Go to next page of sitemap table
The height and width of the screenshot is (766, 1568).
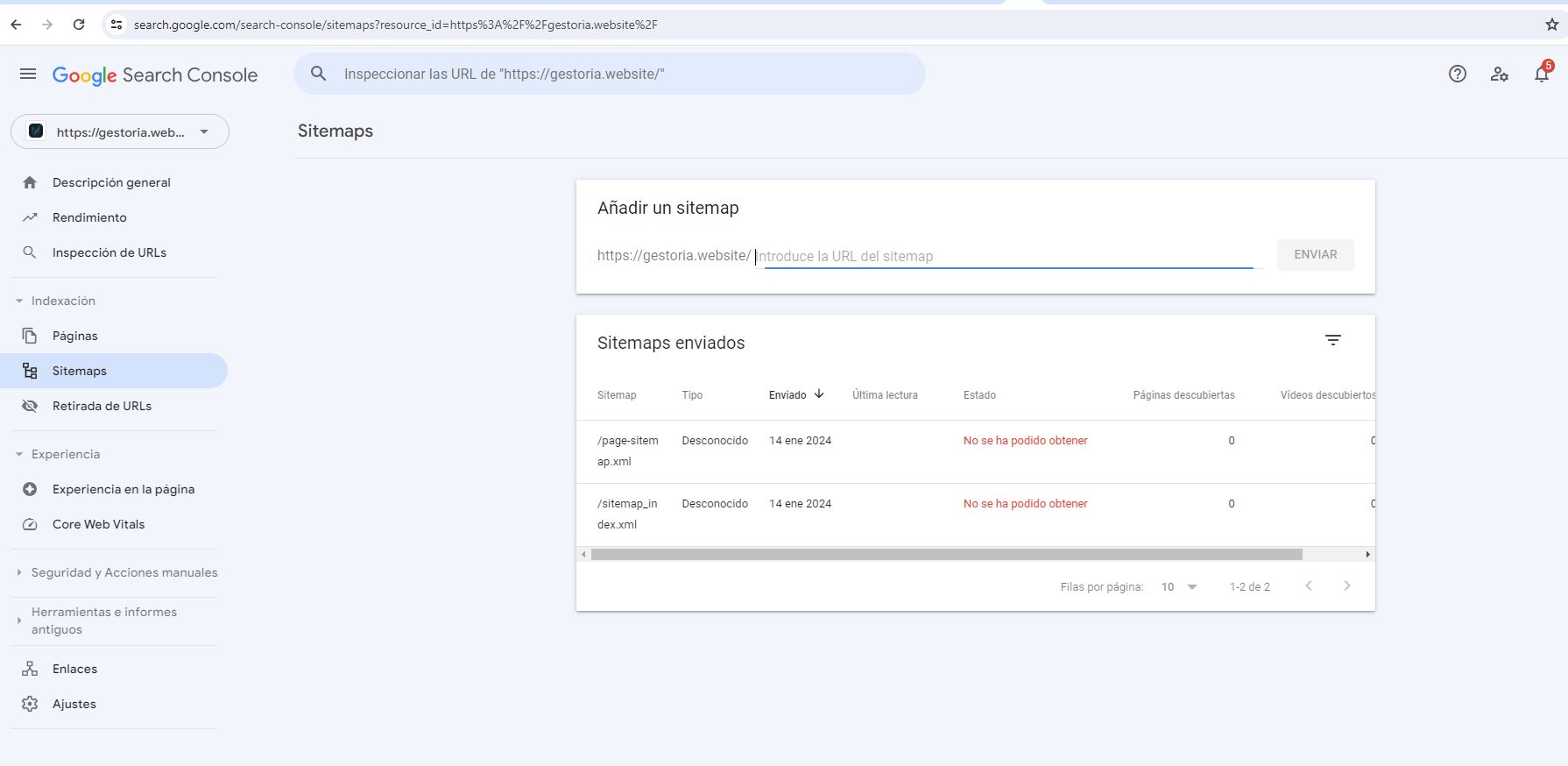click(x=1347, y=585)
